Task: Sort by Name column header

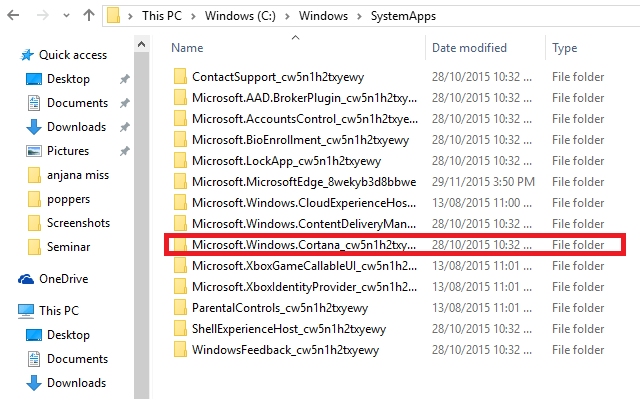Action: (x=187, y=48)
